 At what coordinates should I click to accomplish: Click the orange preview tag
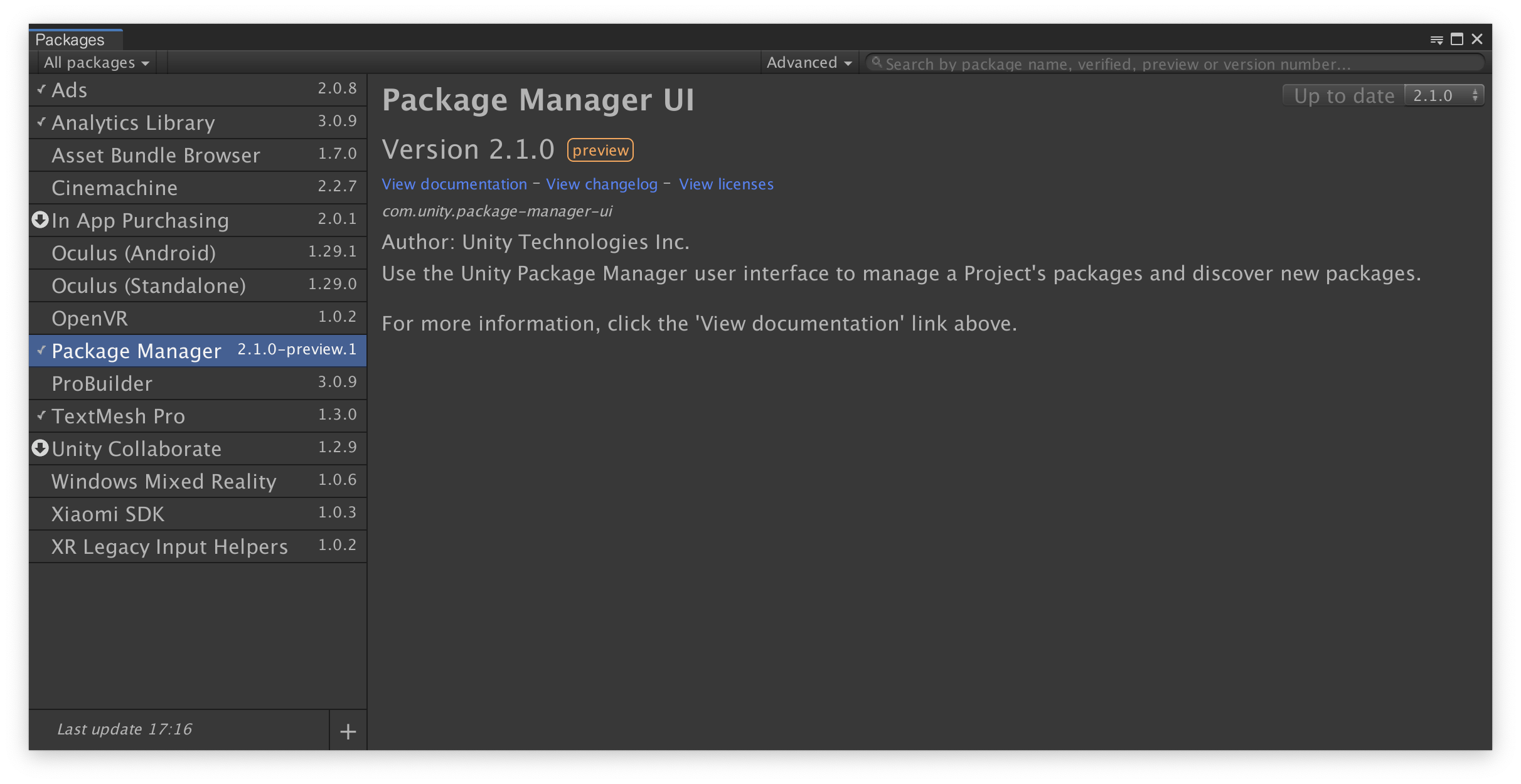pos(600,150)
